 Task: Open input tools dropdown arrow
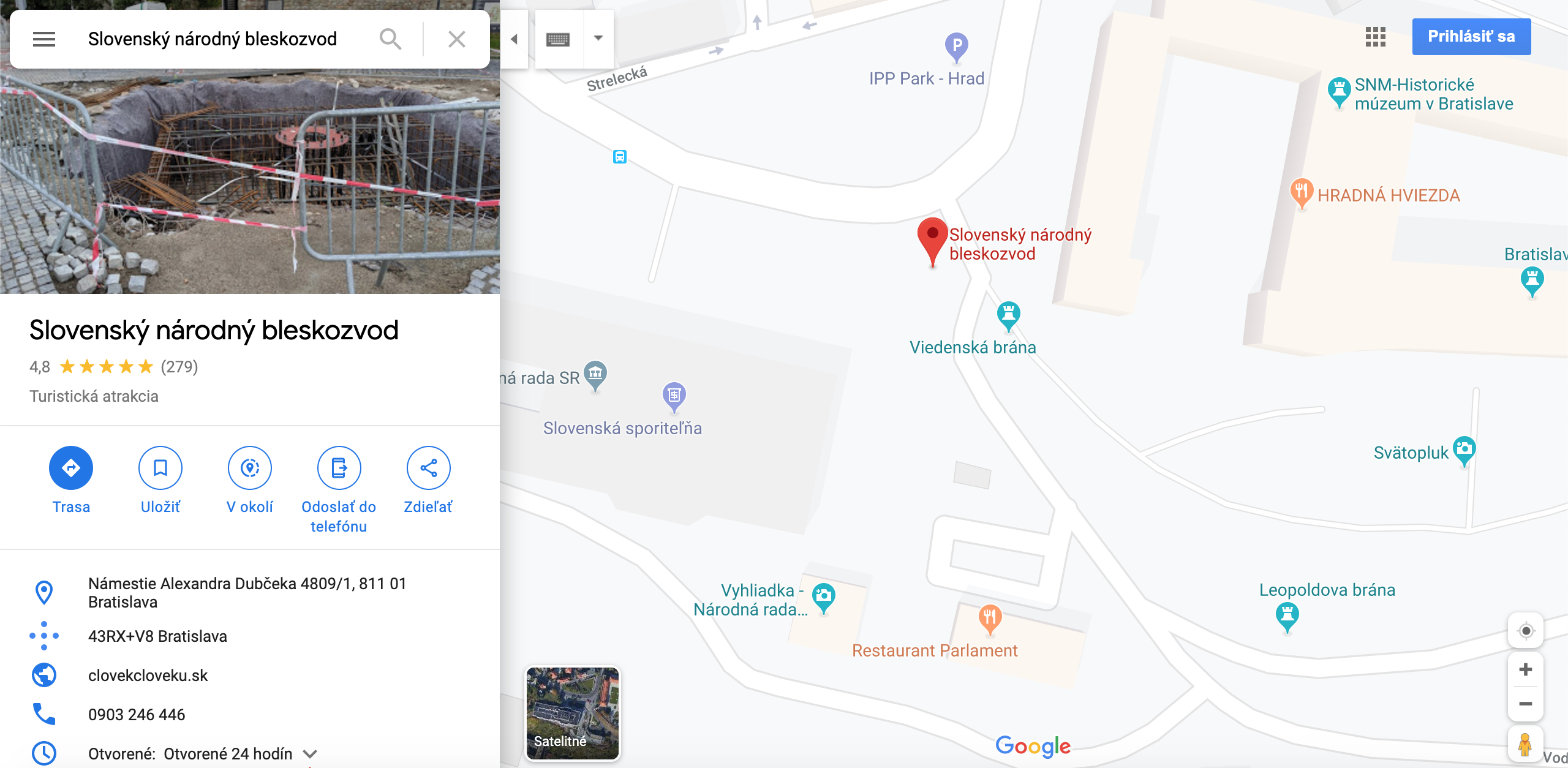tap(598, 39)
